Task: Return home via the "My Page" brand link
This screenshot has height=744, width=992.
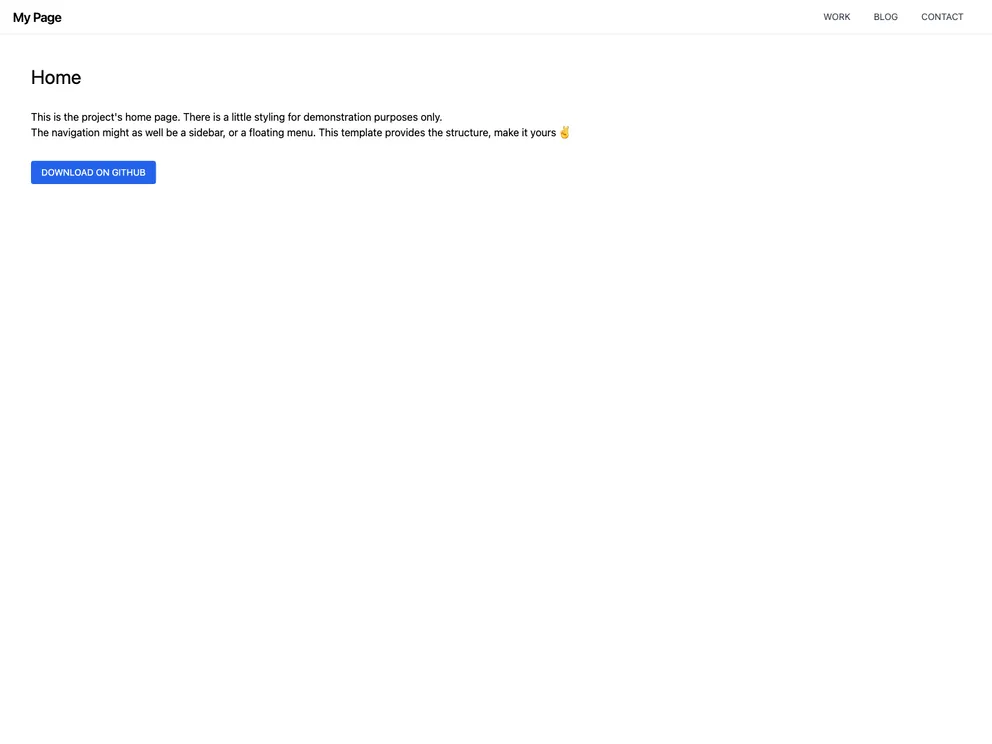Action: click(x=36, y=17)
